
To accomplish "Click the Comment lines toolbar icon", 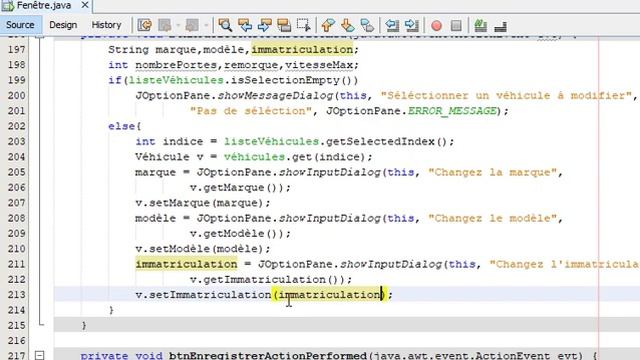I will click(x=480, y=25).
